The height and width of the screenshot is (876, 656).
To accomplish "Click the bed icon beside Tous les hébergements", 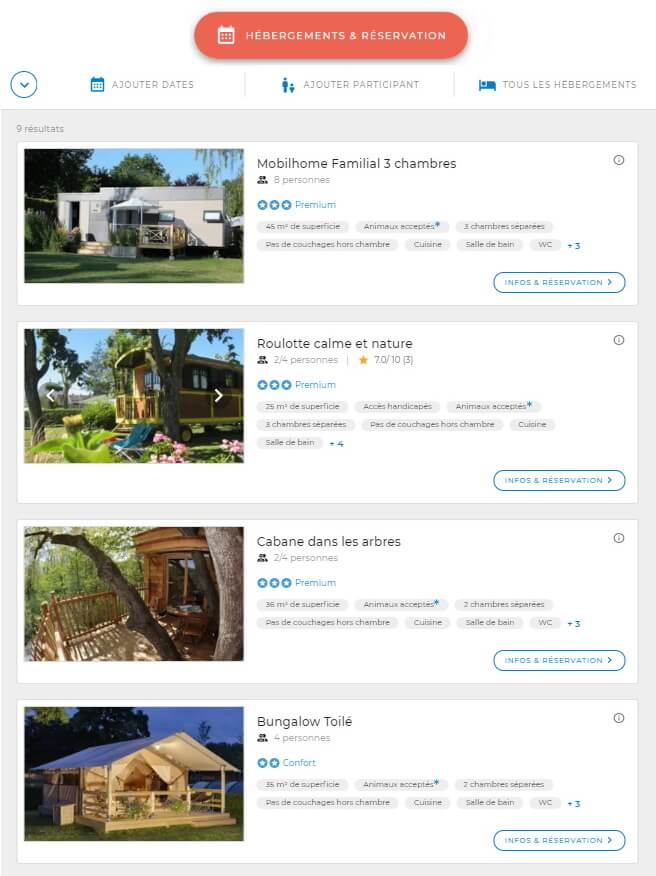I will [x=487, y=85].
